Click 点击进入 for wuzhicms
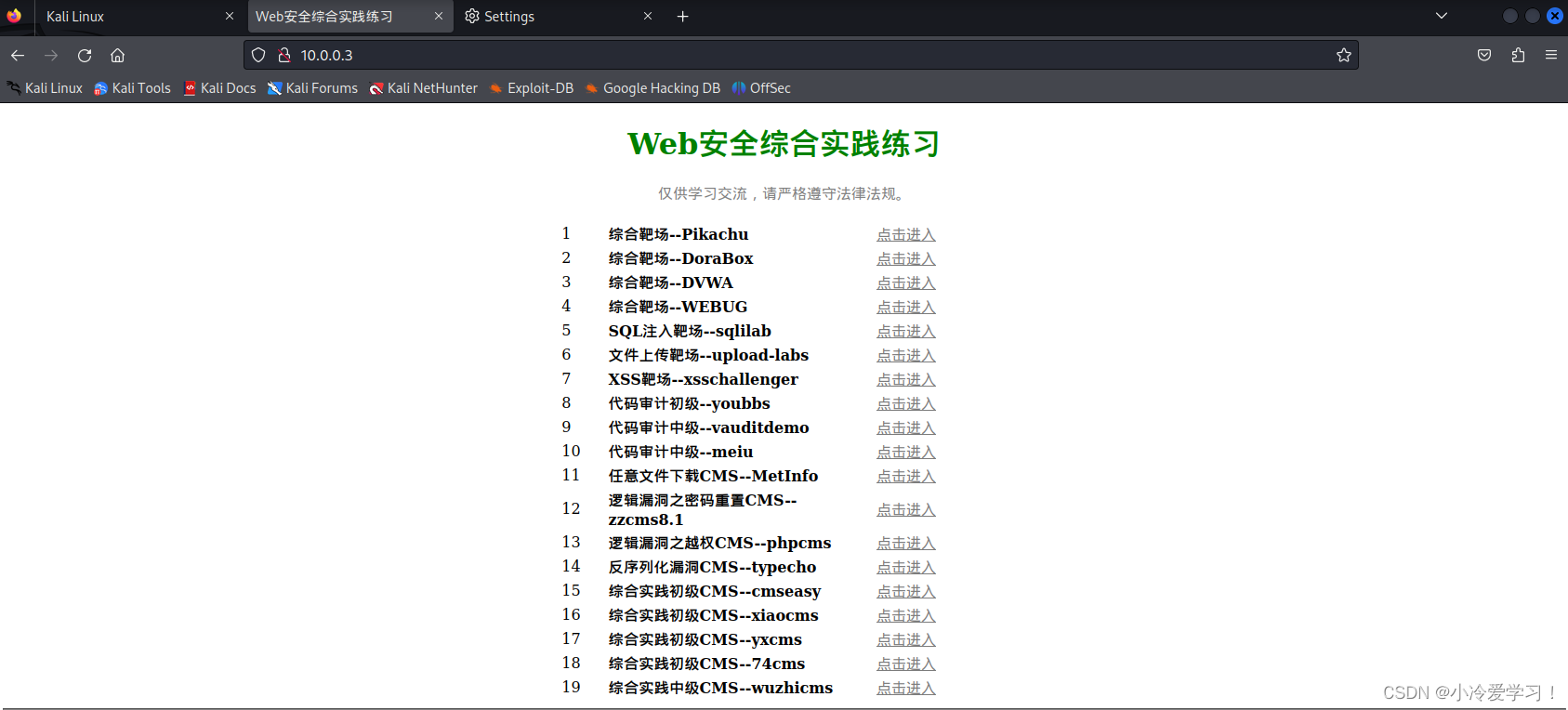 click(906, 689)
